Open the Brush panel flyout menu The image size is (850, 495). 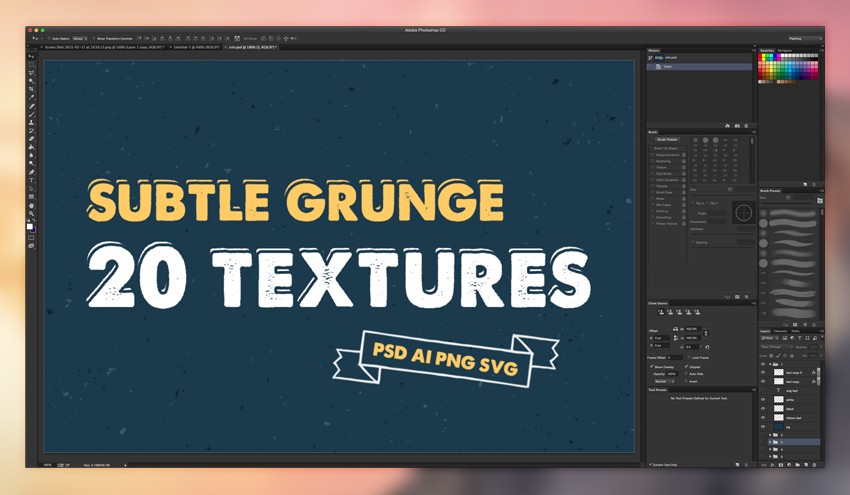point(754,132)
